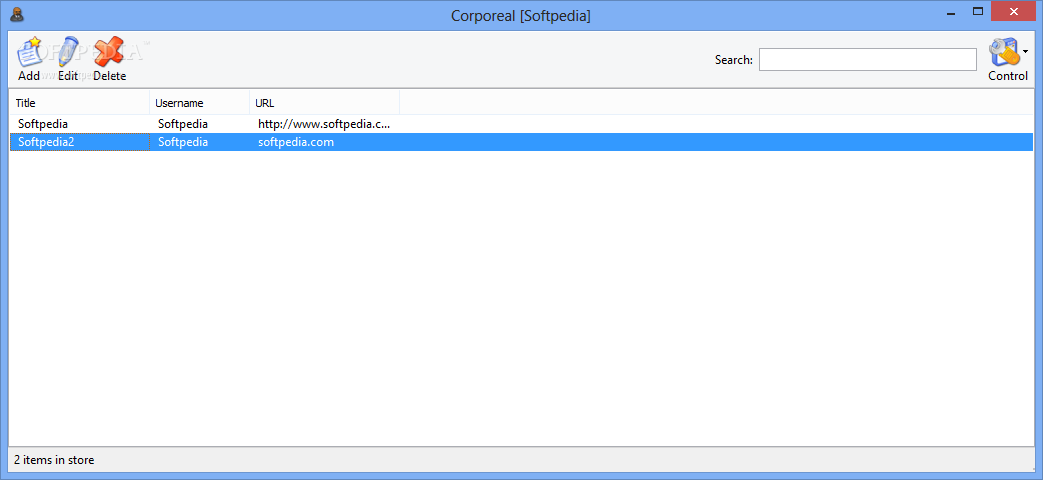
Task: Maximize the Corporeal window
Action: pos(978,11)
